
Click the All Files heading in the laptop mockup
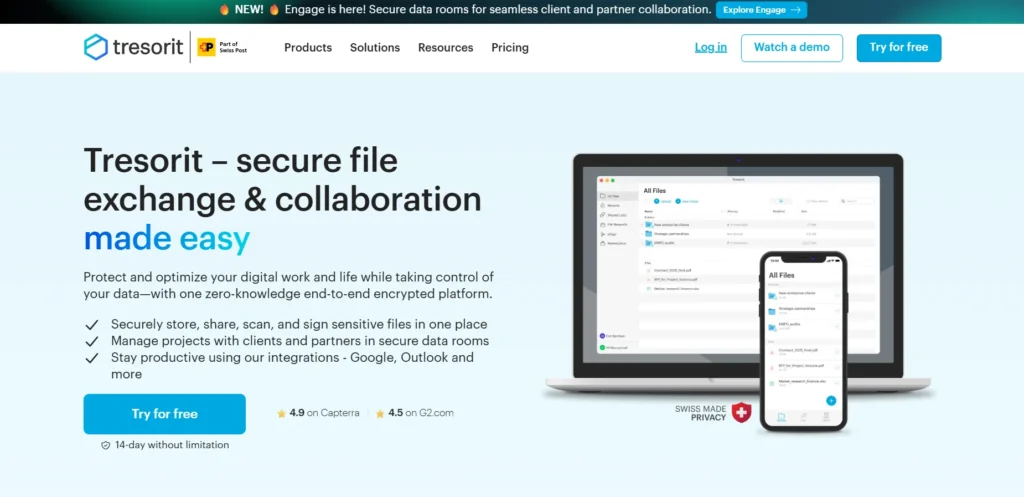pyautogui.click(x=655, y=191)
